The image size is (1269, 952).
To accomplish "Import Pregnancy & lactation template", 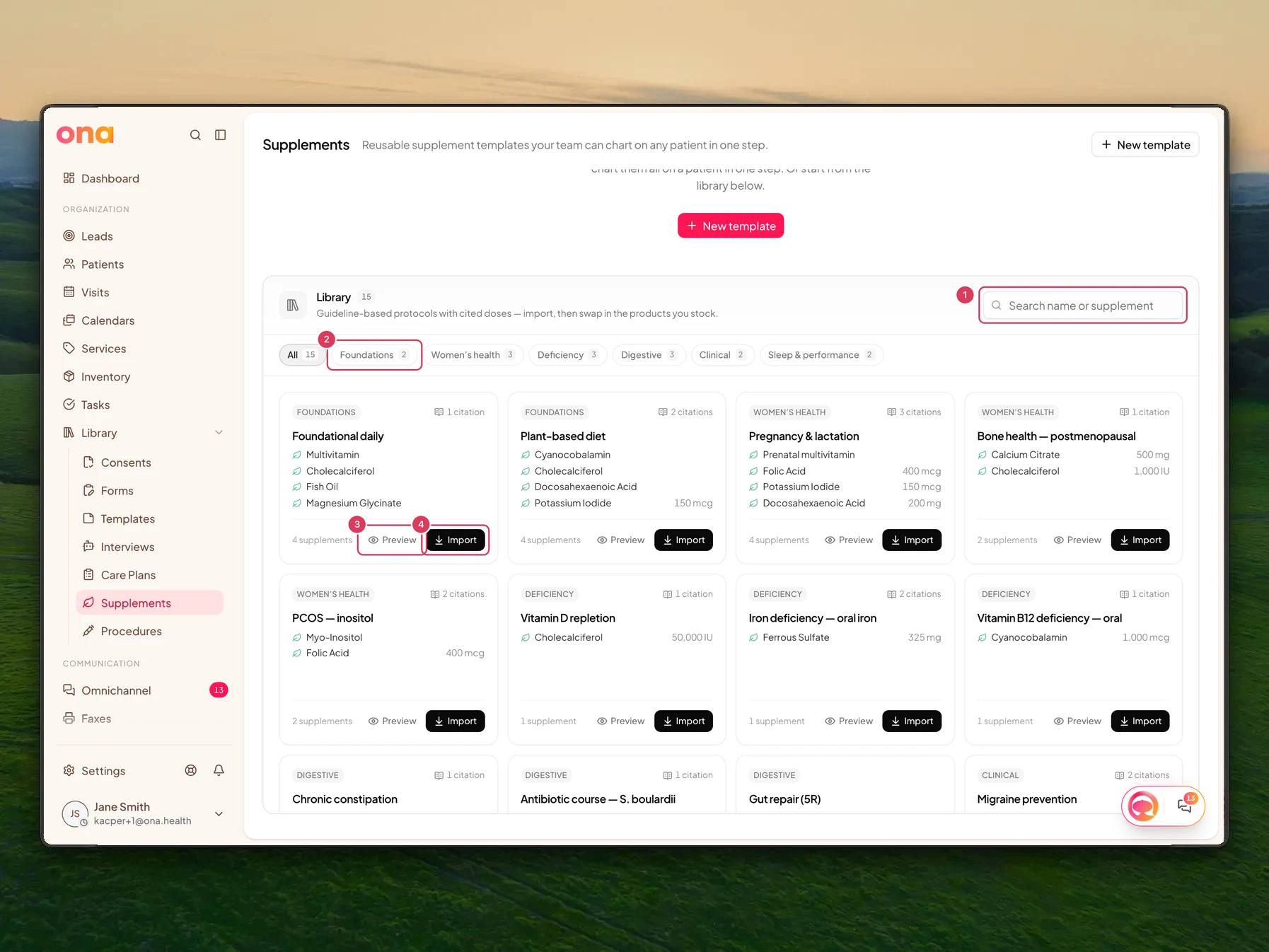I will [912, 540].
